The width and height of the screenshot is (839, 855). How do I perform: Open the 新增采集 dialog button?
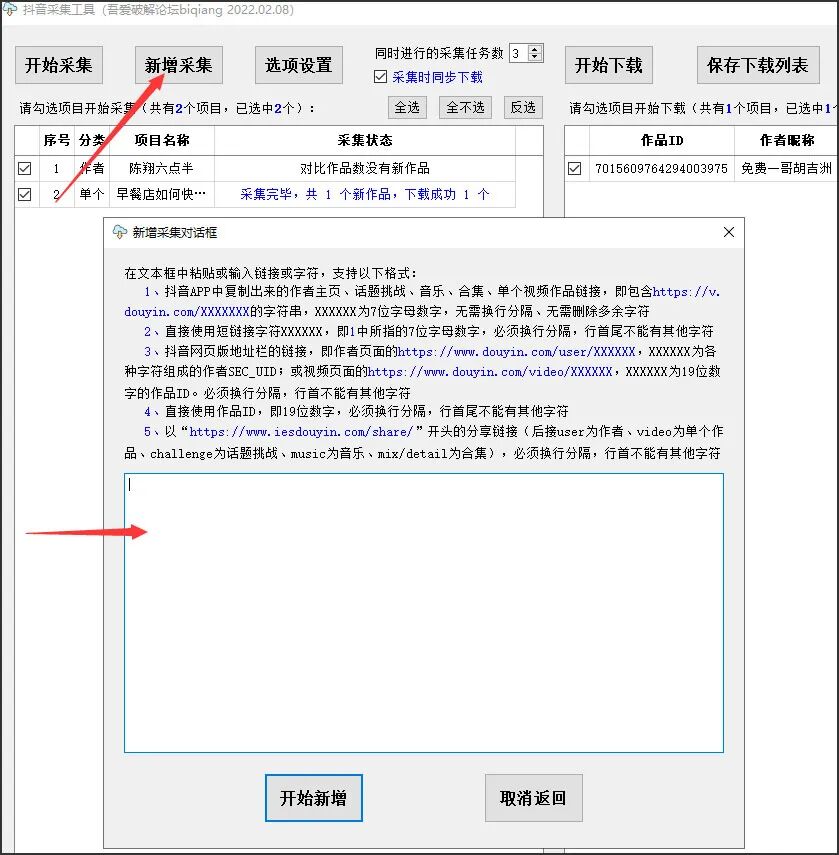click(179, 65)
